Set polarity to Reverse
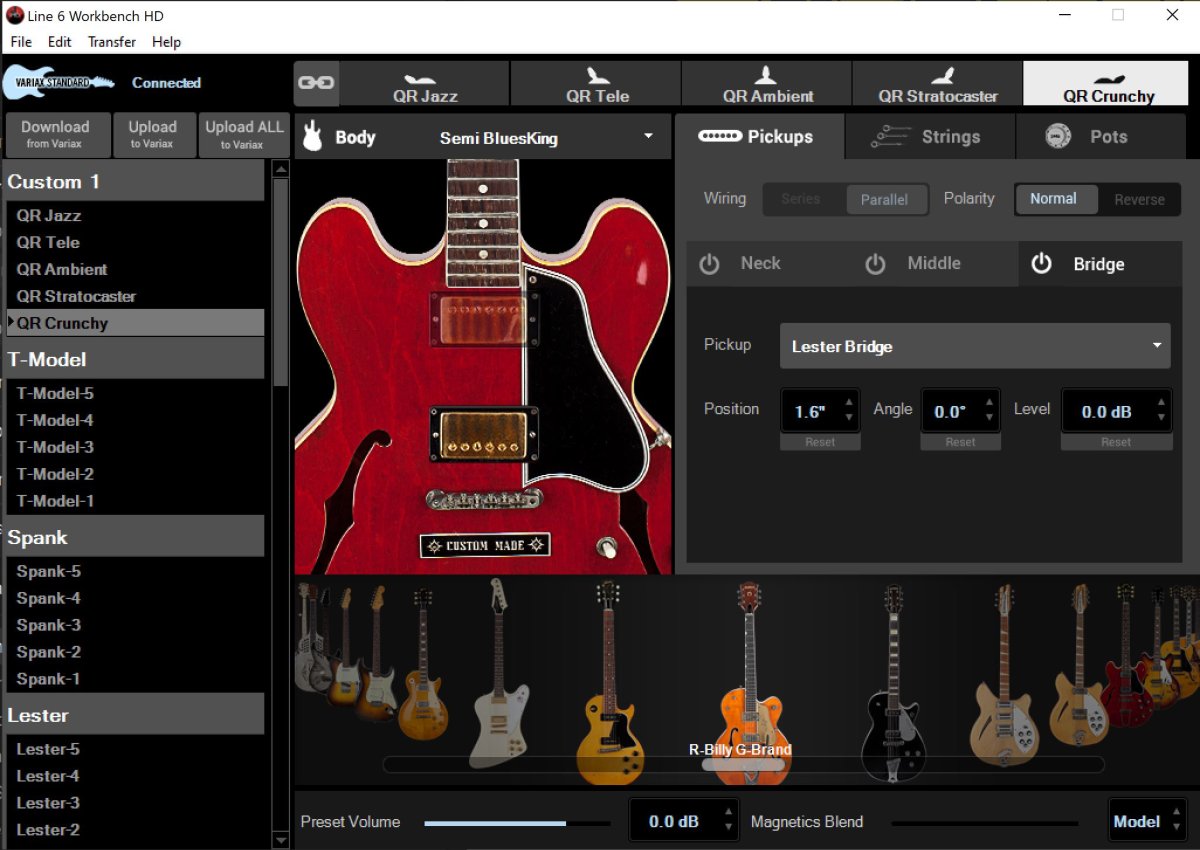1200x850 pixels. pyautogui.click(x=1139, y=199)
